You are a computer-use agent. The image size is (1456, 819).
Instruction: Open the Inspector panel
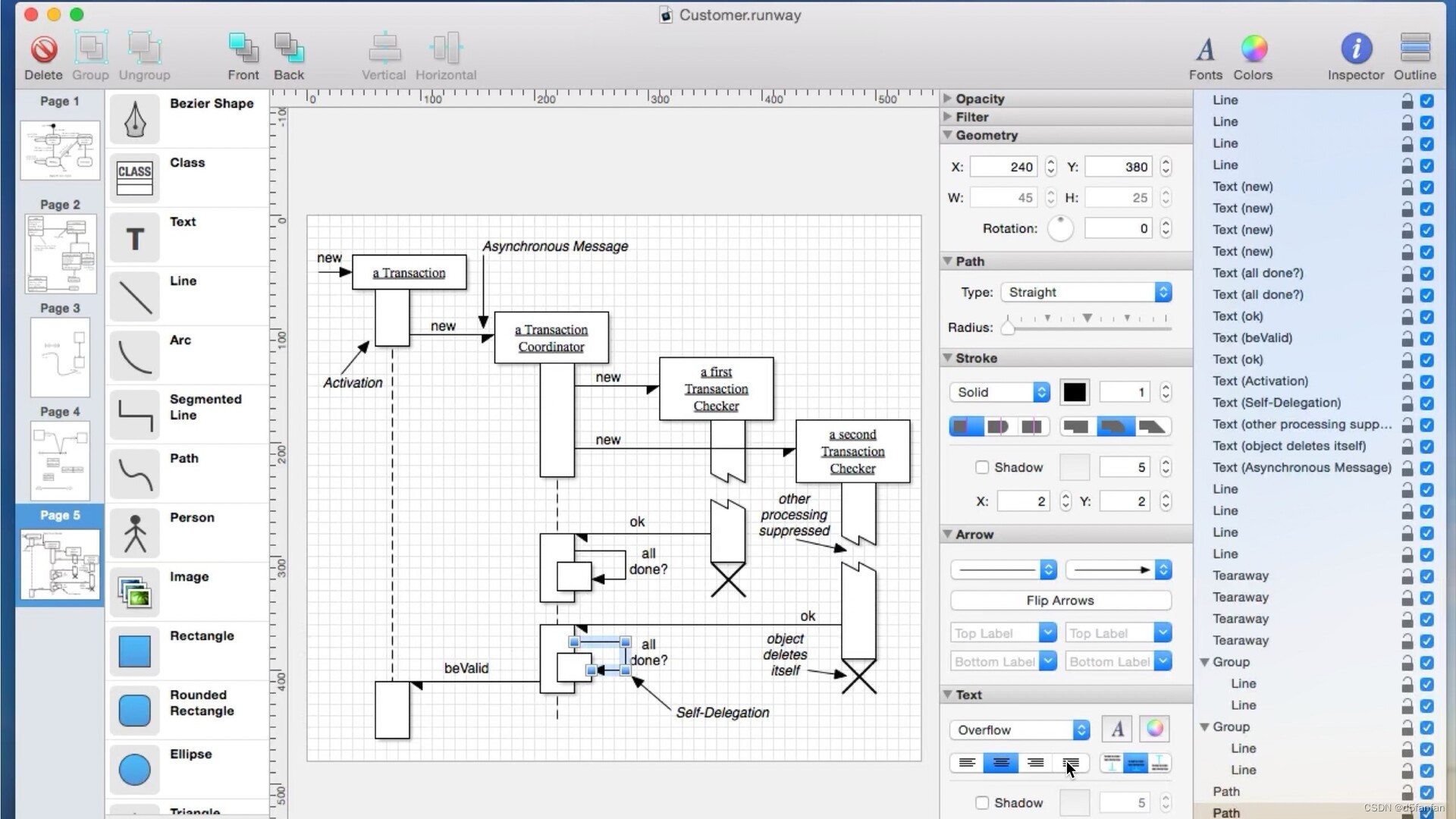1355,49
